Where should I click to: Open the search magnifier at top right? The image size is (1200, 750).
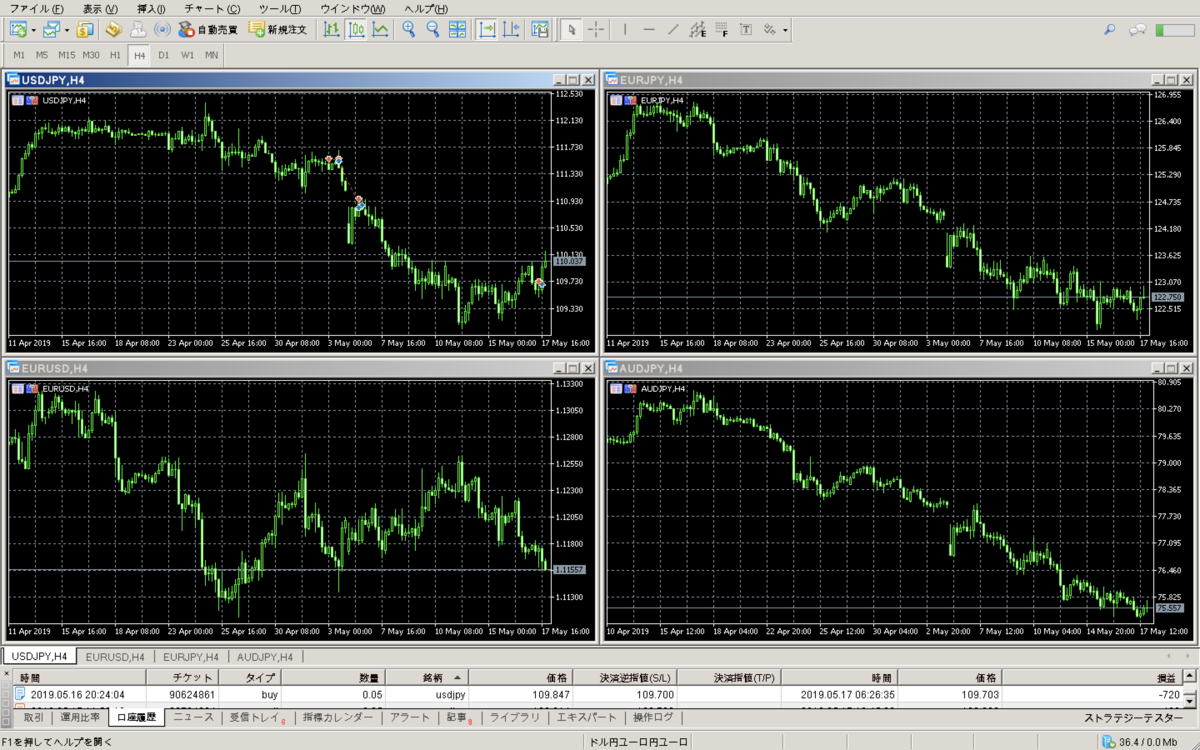tap(1109, 29)
